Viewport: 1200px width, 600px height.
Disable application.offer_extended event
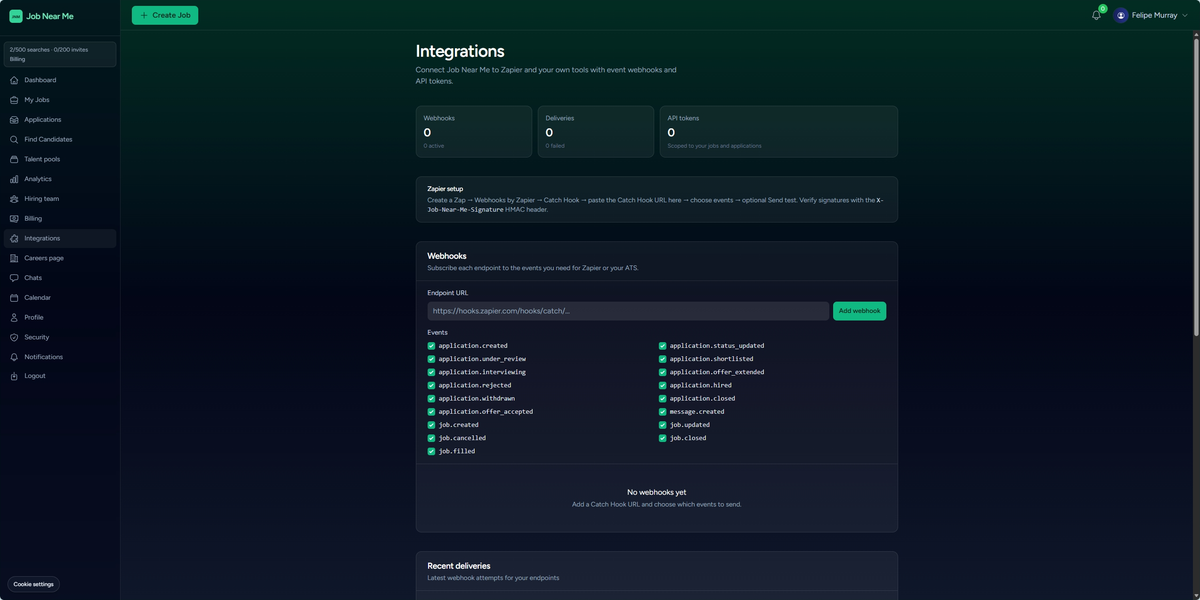click(662, 372)
